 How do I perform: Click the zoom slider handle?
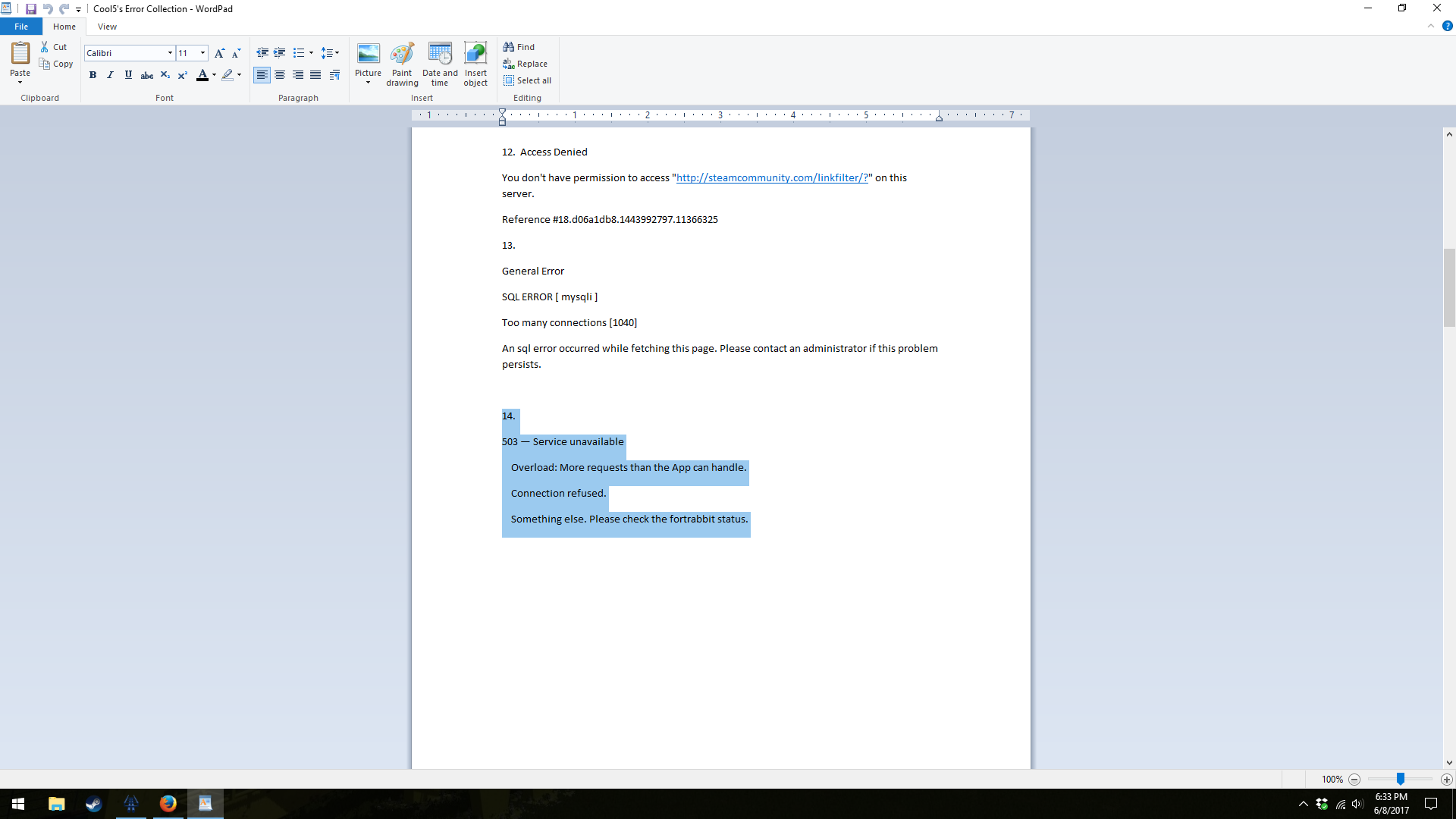click(x=1401, y=780)
